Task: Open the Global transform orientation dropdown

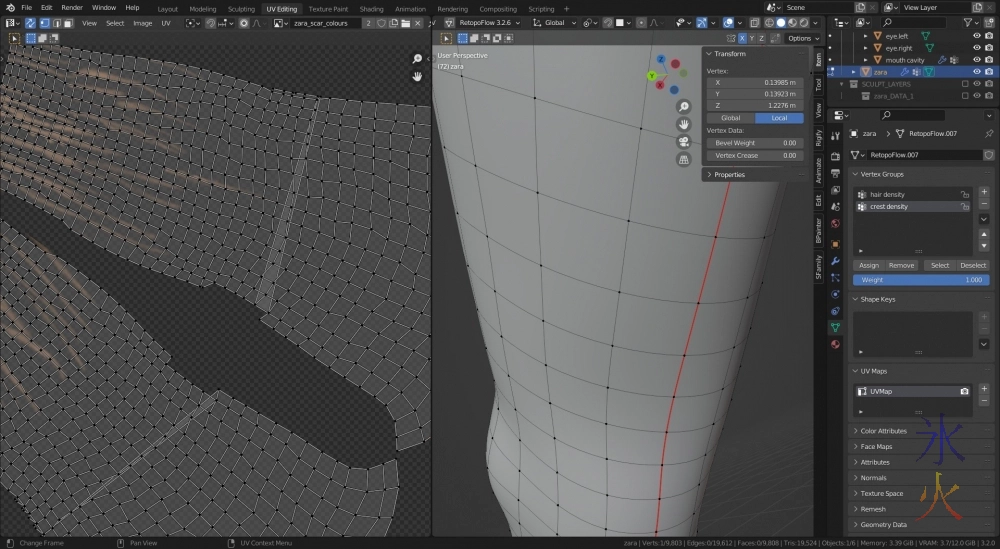Action: [557, 22]
